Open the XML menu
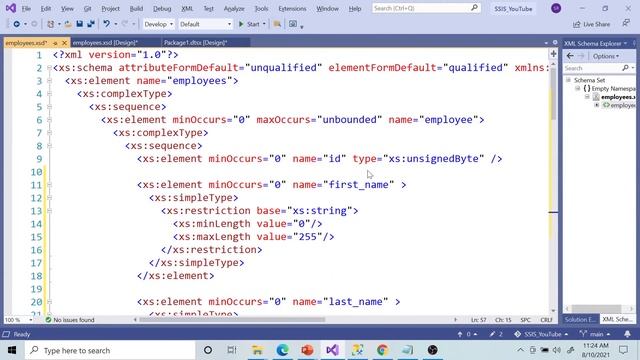Viewport: 640px width, 360px height. coord(187,9)
